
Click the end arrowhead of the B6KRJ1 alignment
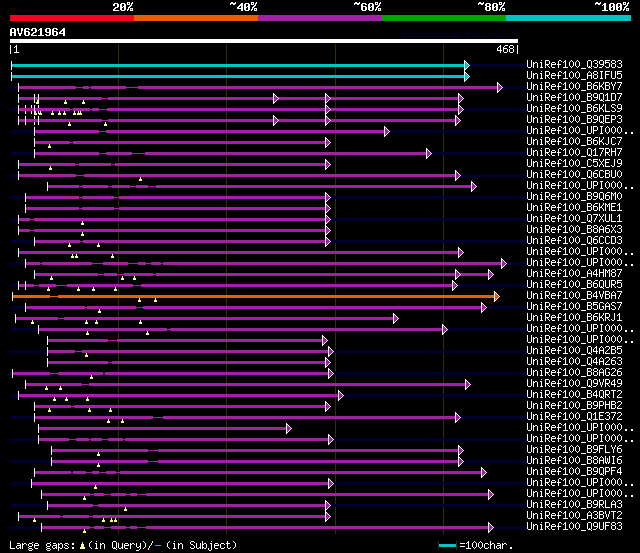point(396,318)
